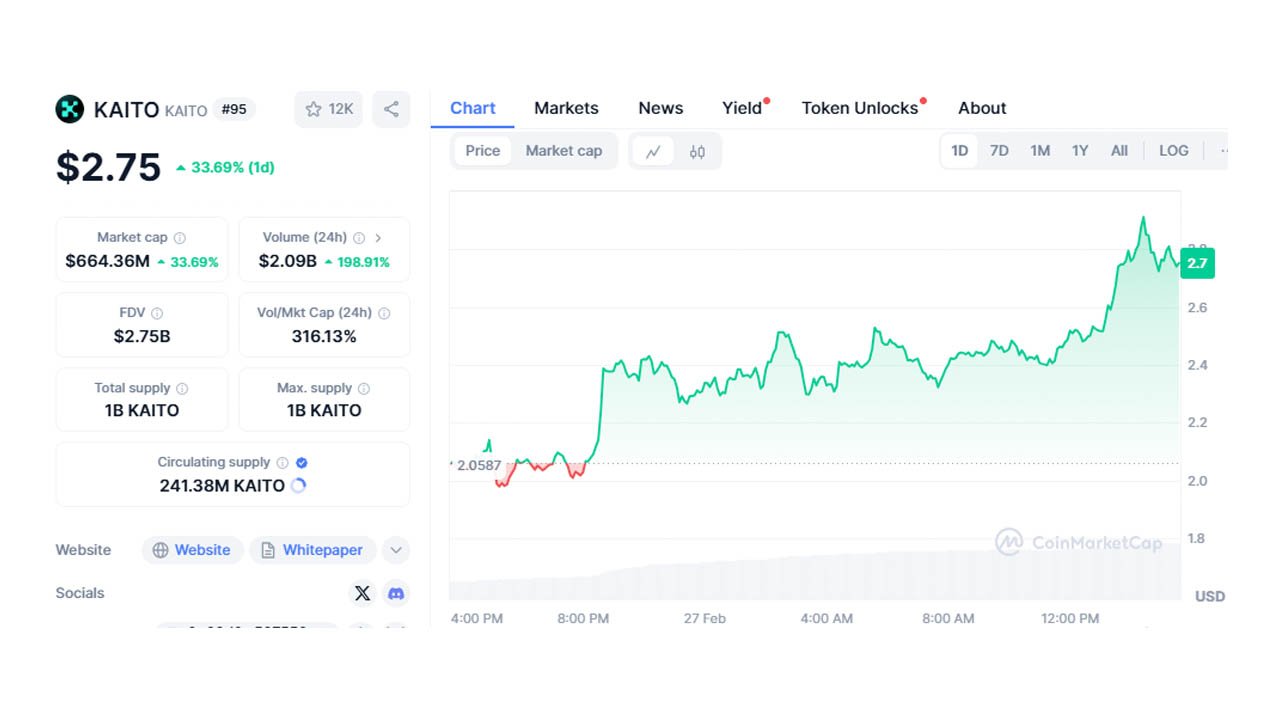
Task: Open the Token Unlocks tab
Action: click(860, 108)
